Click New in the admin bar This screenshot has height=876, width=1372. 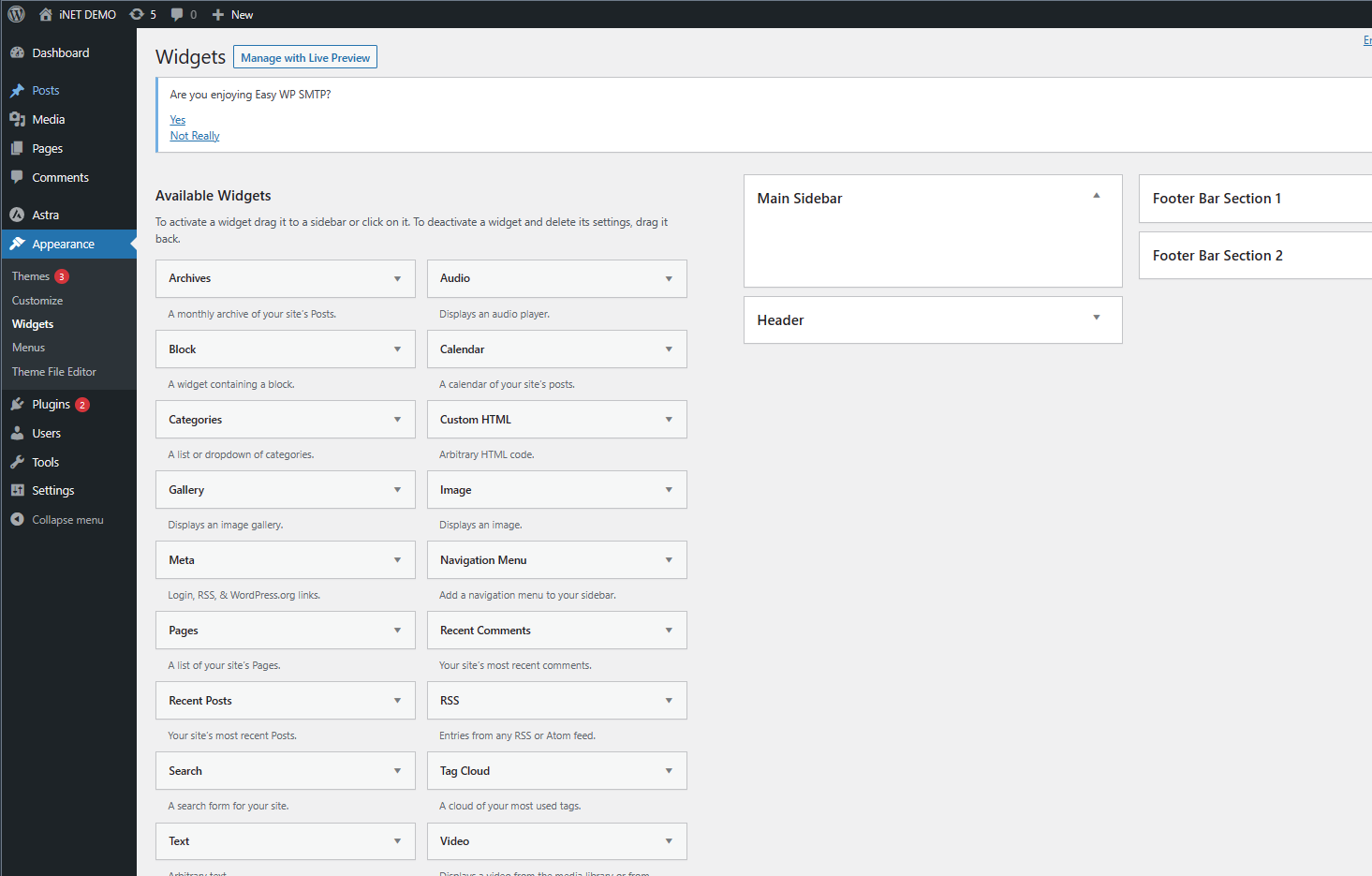point(243,14)
